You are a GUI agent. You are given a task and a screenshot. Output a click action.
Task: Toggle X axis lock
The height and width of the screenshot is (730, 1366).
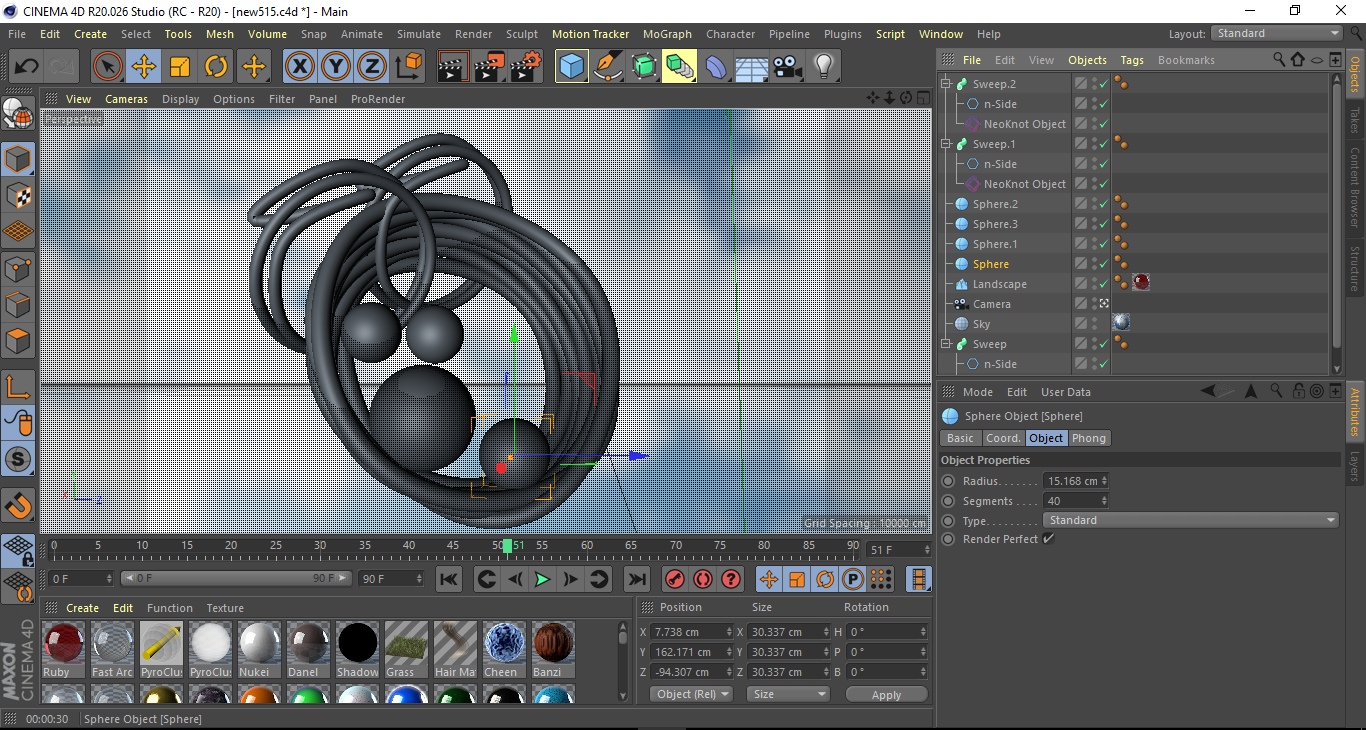pyautogui.click(x=299, y=67)
